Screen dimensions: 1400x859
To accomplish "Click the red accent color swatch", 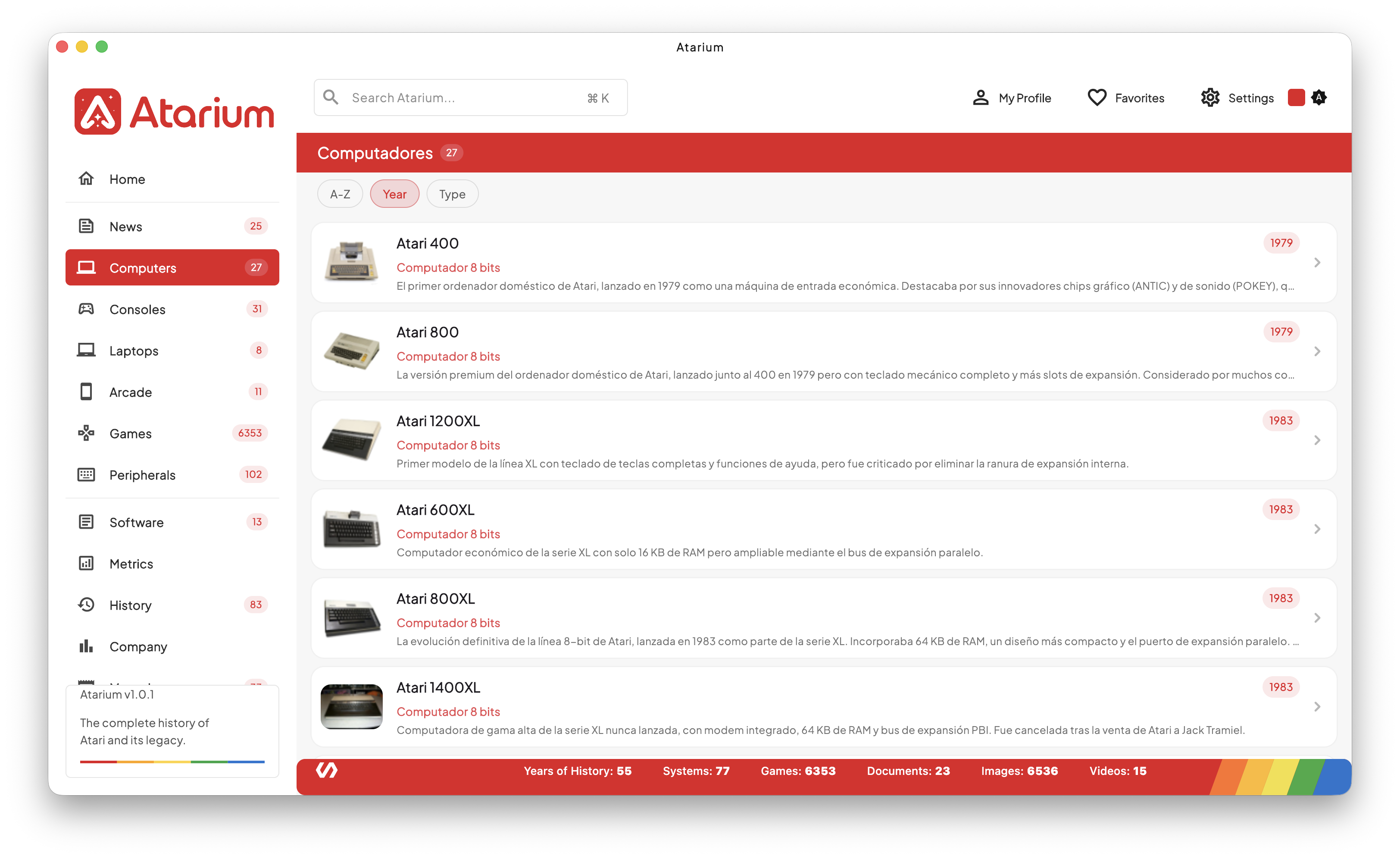I will pos(1296,98).
